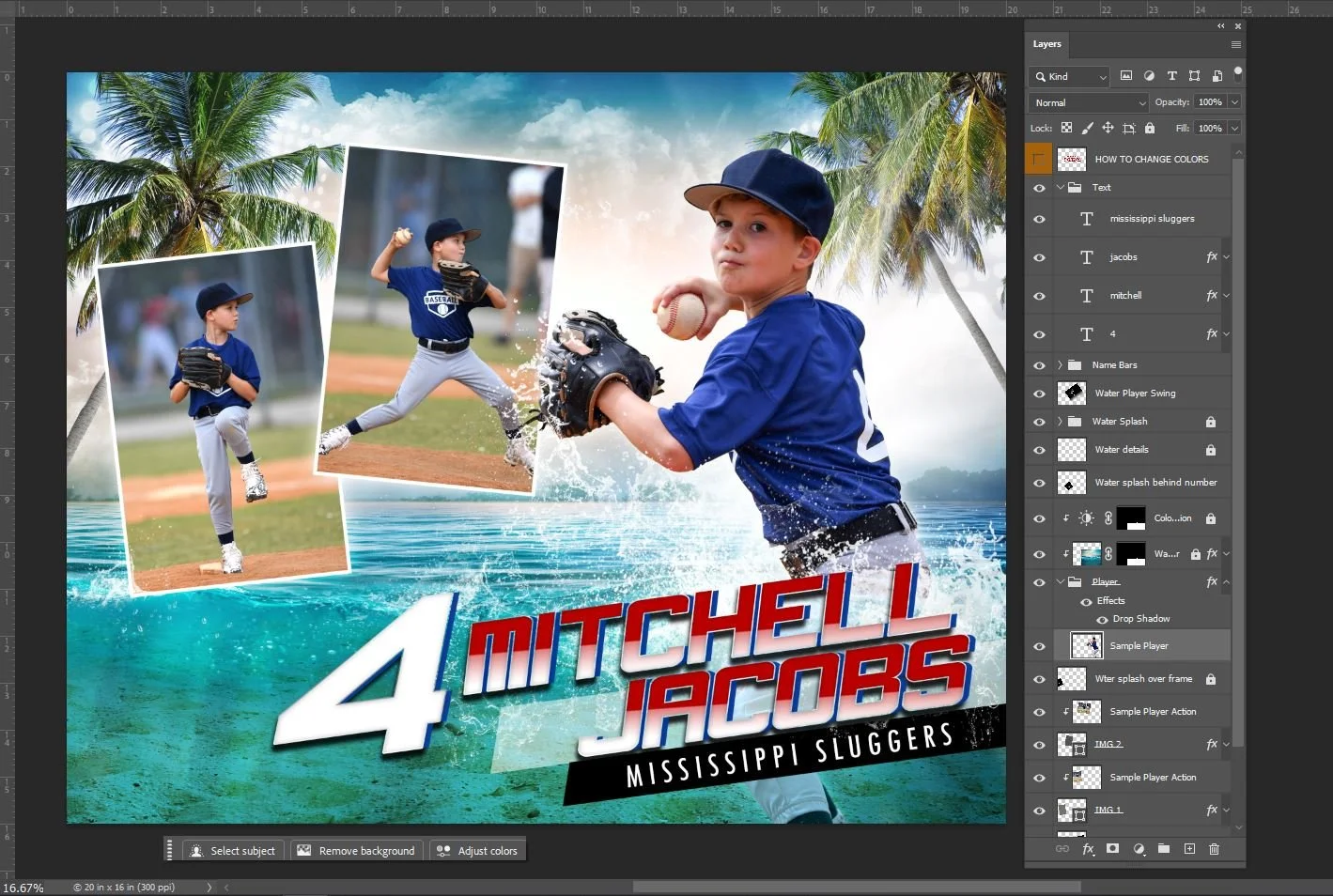This screenshot has height=896, width=1333.
Task: Click the Water Splash layer lock icon
Action: [1211, 422]
